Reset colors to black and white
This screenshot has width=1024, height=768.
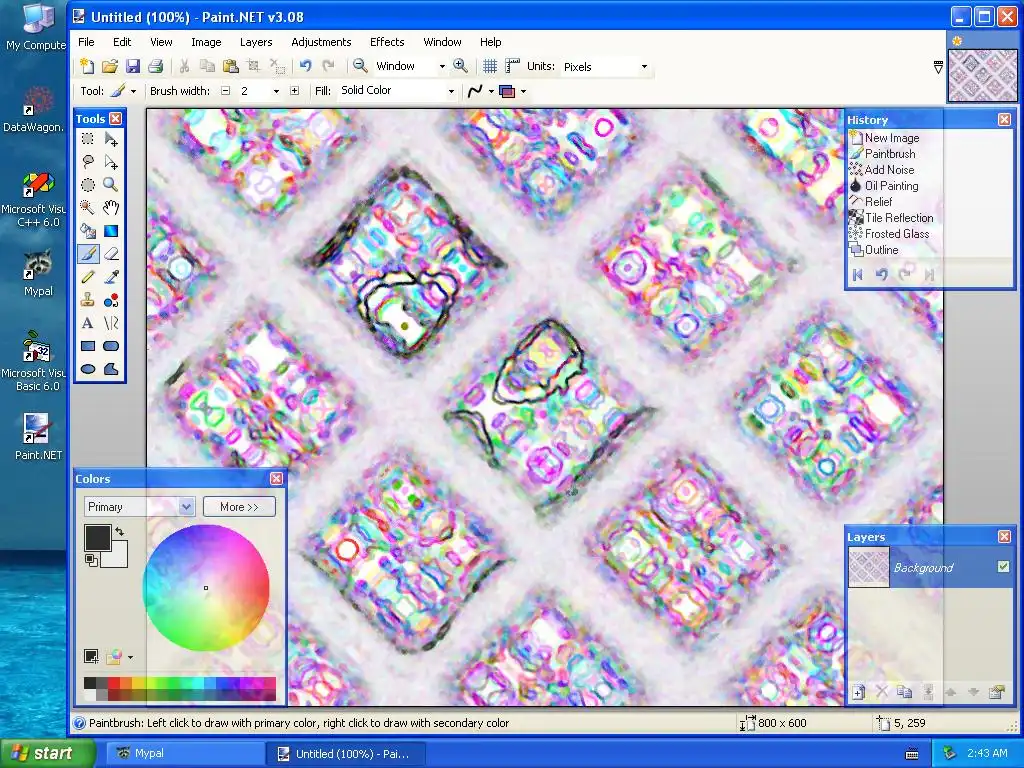coord(91,560)
